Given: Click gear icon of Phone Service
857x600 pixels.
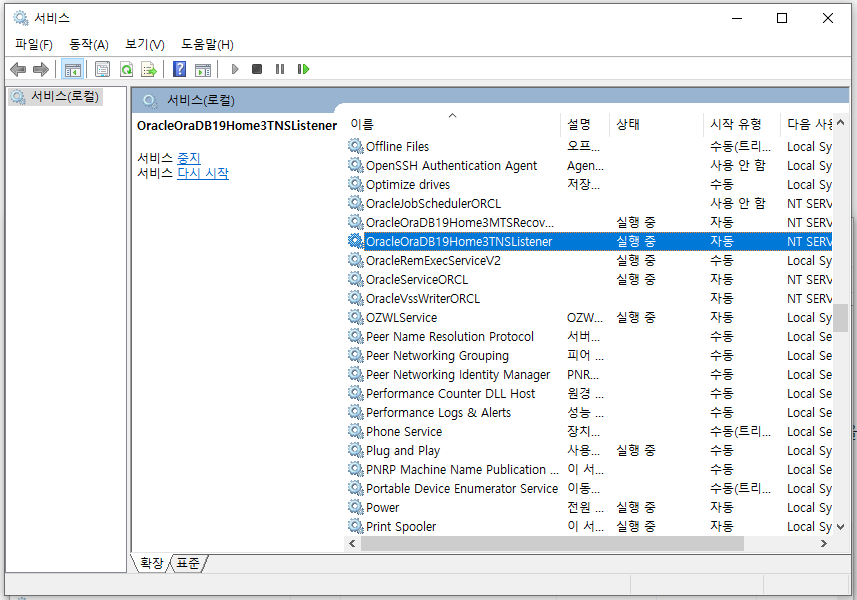Looking at the screenshot, I should coord(356,431).
